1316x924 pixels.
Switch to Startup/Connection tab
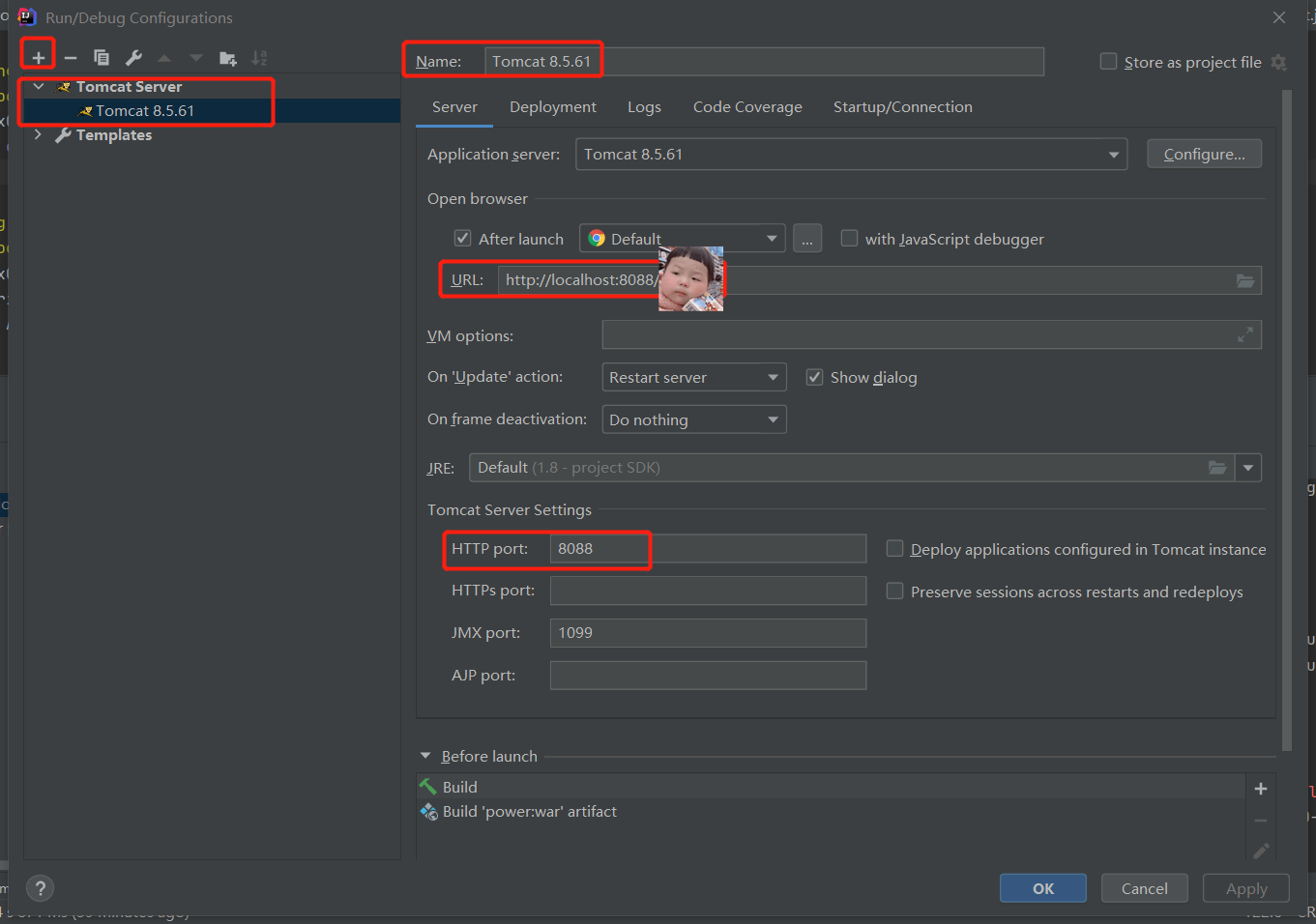point(903,107)
